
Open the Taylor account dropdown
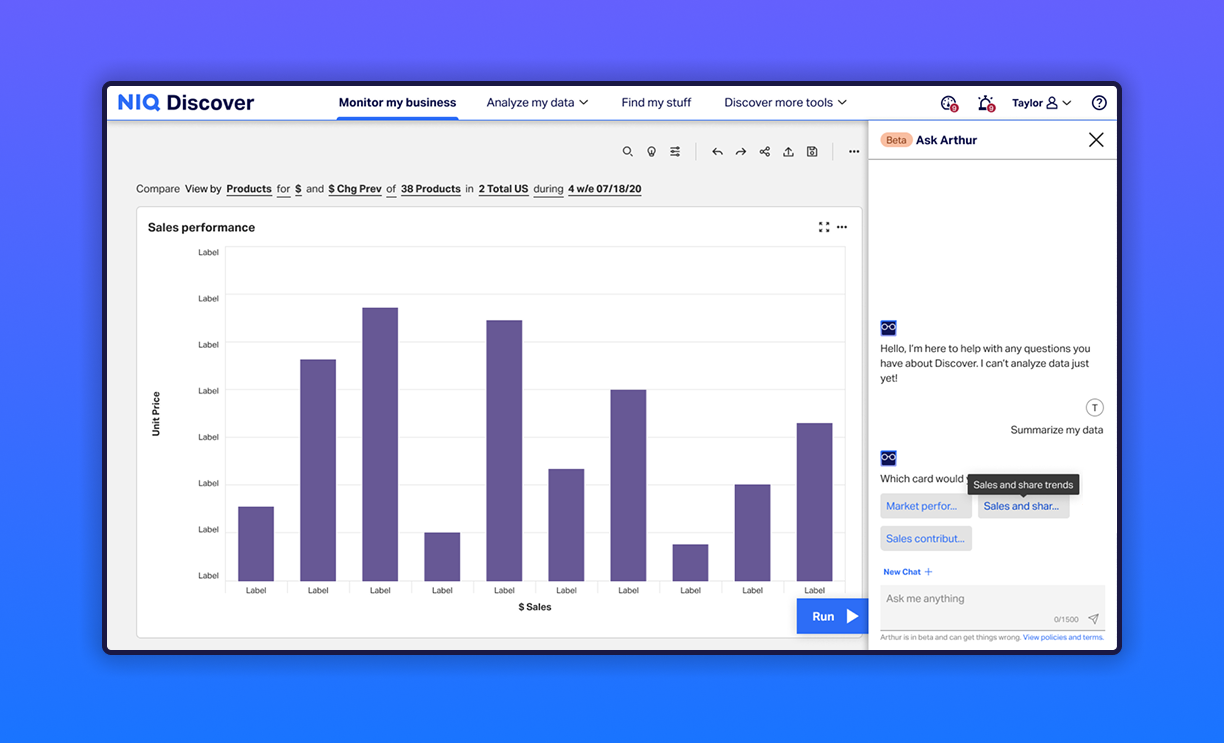coord(1041,103)
